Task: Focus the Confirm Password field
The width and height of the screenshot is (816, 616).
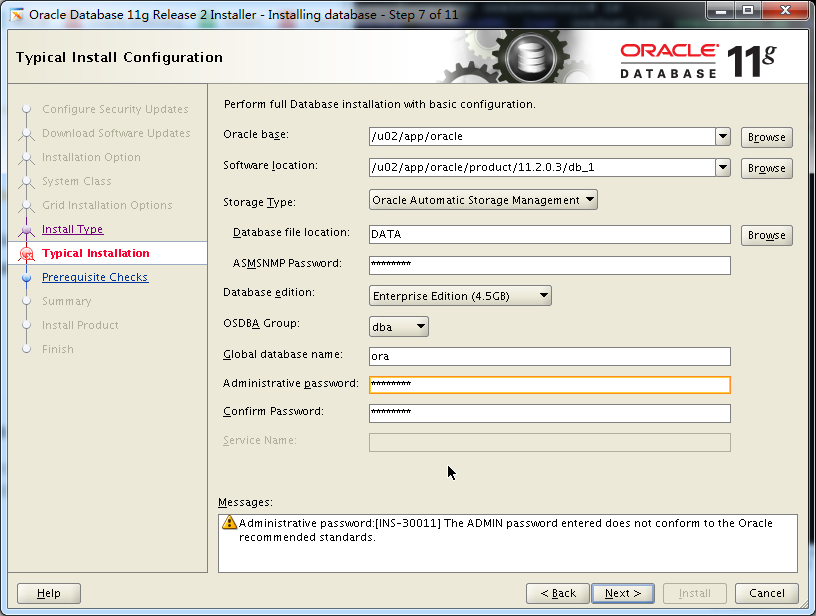Action: (550, 414)
